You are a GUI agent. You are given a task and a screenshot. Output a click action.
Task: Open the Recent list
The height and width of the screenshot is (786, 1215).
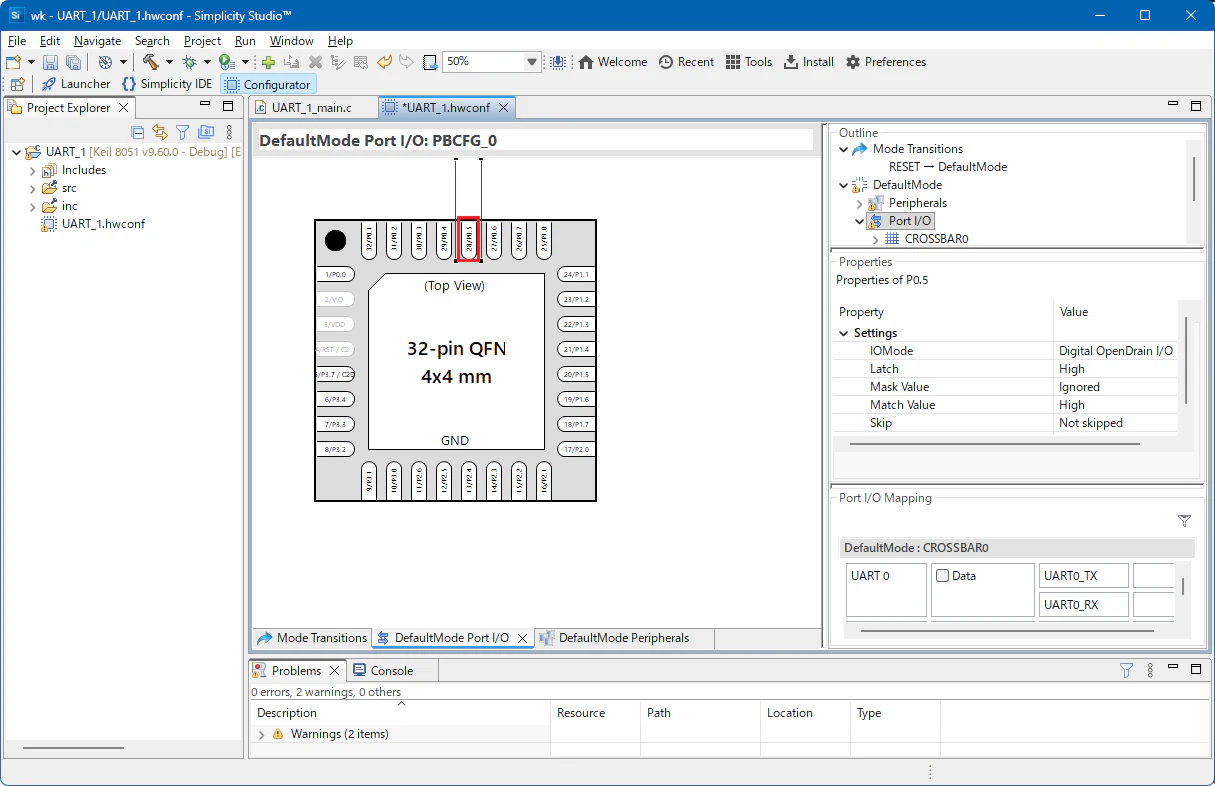(x=686, y=62)
